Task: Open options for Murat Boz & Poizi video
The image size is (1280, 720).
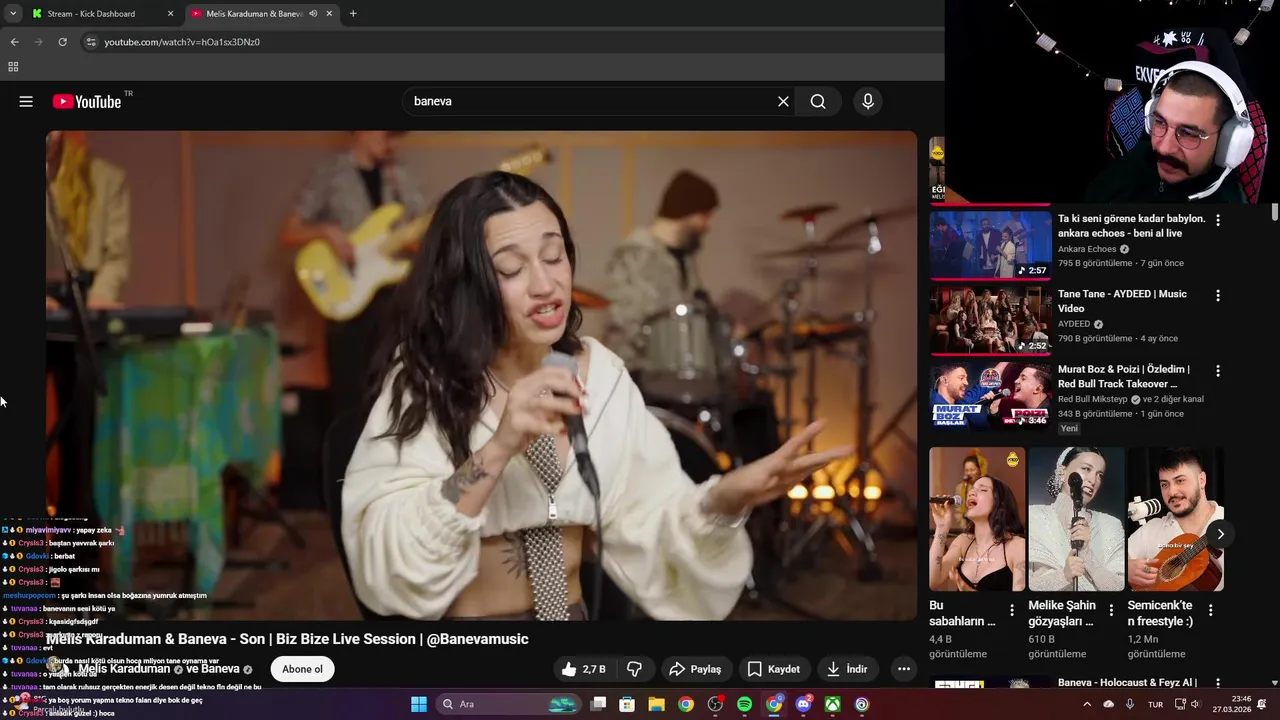Action: point(1217,371)
